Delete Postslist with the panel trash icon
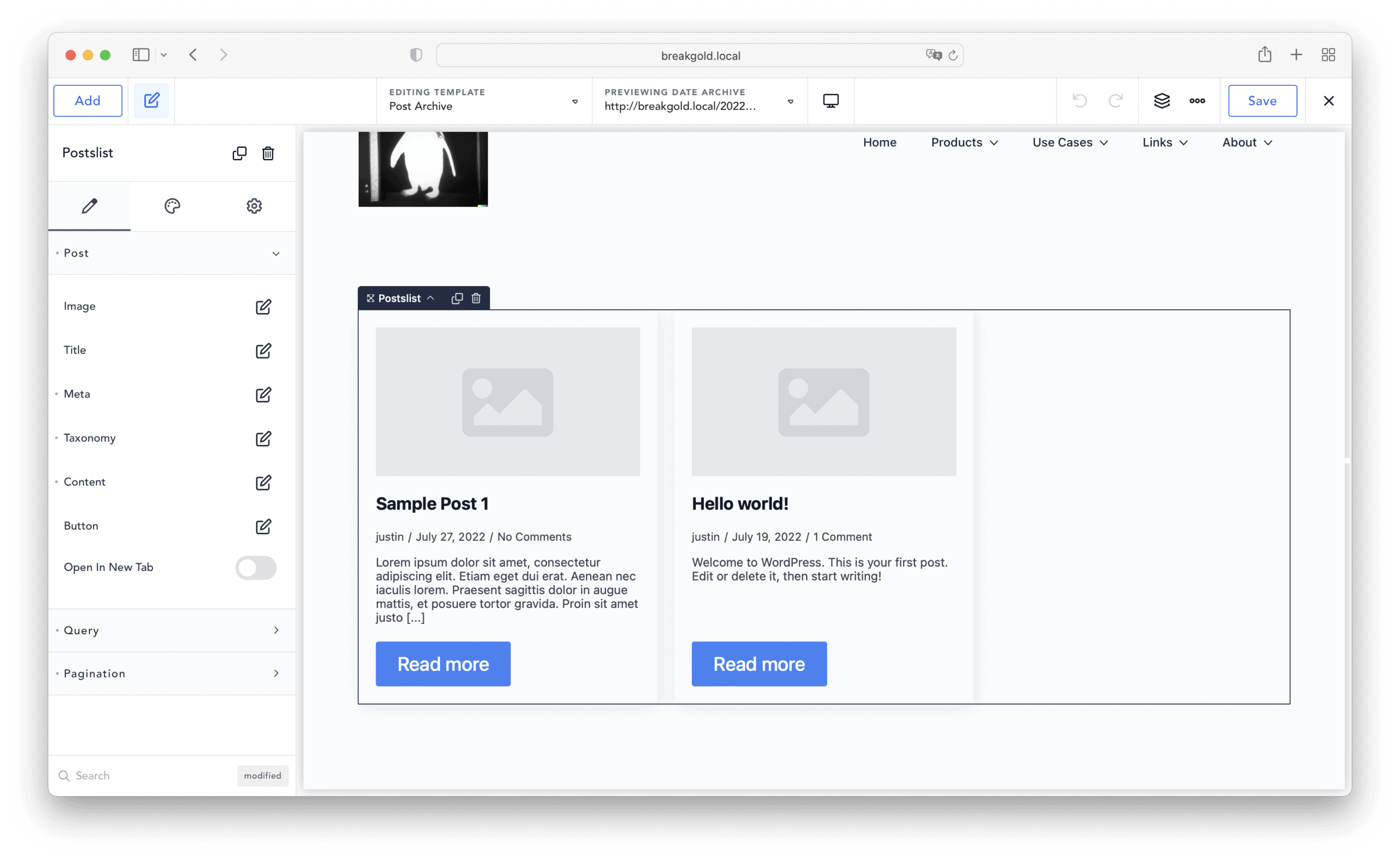This screenshot has height=860, width=1400. (268, 153)
